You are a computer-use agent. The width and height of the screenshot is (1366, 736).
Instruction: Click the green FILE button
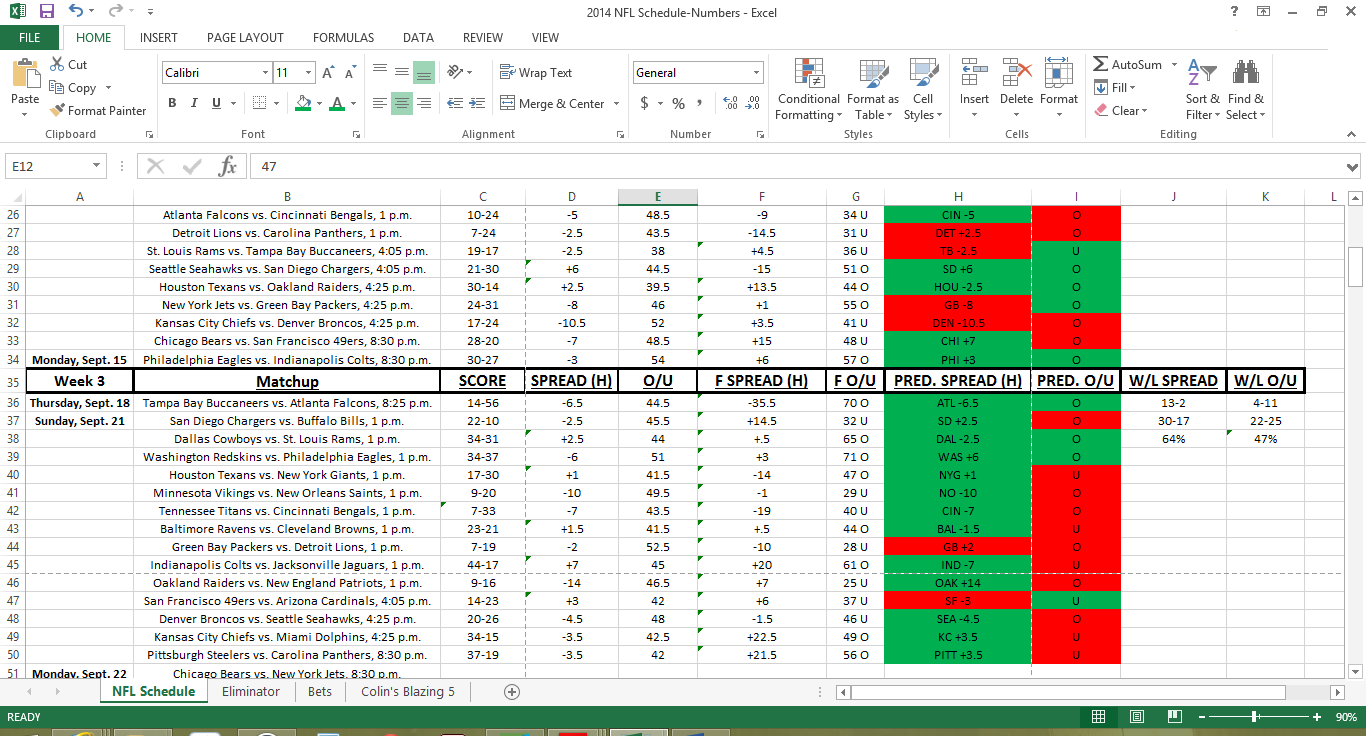[29, 38]
